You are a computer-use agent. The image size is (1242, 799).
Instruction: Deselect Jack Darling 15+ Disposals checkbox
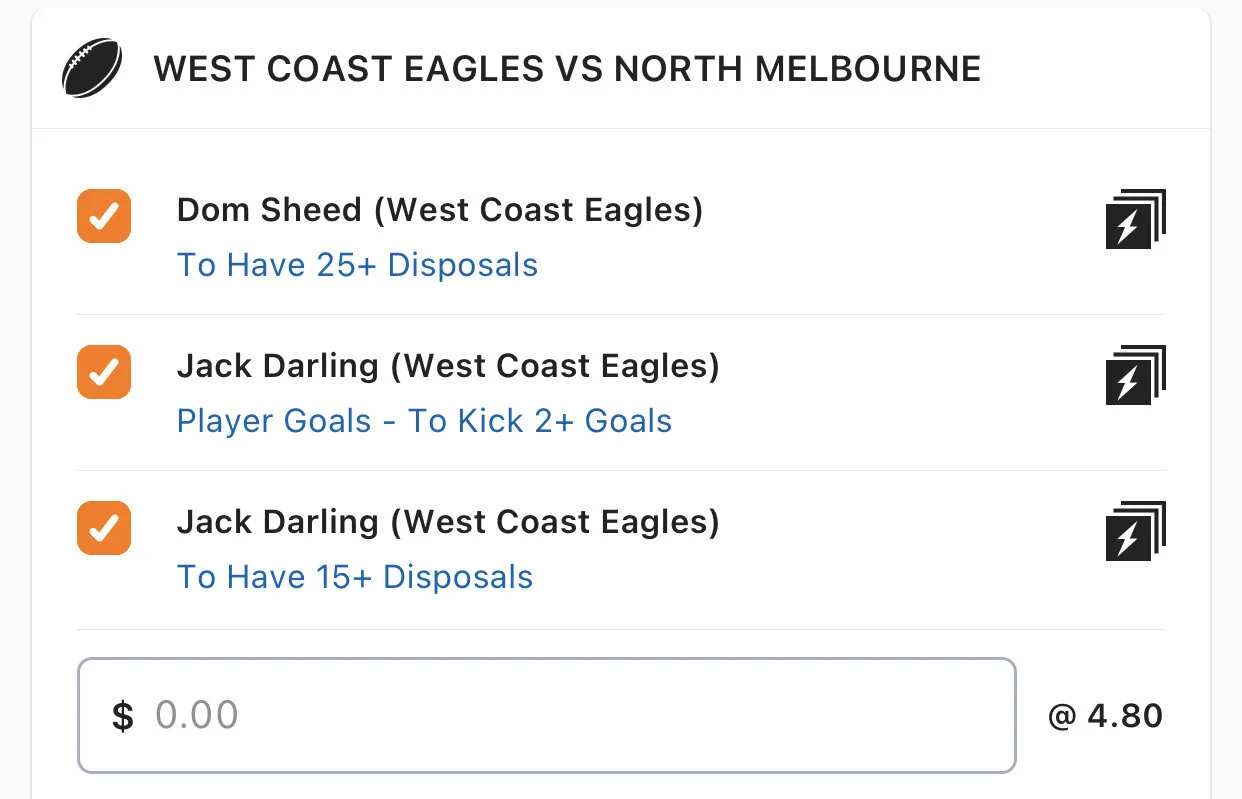(x=104, y=528)
